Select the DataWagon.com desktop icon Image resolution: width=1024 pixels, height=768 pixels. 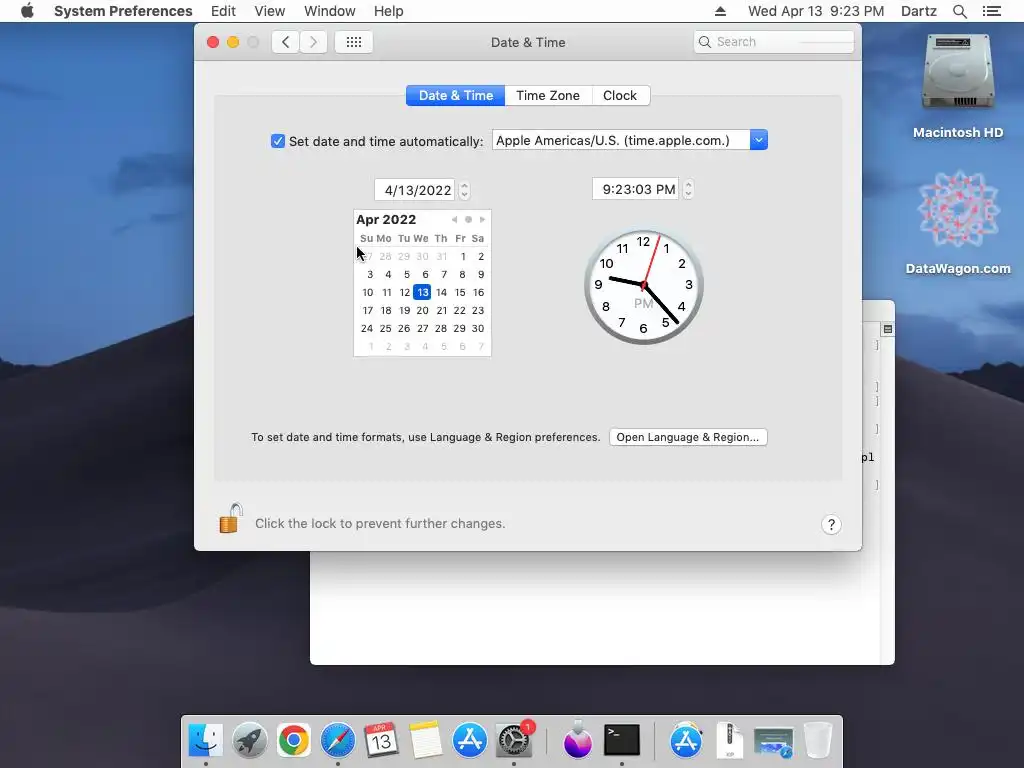(957, 210)
